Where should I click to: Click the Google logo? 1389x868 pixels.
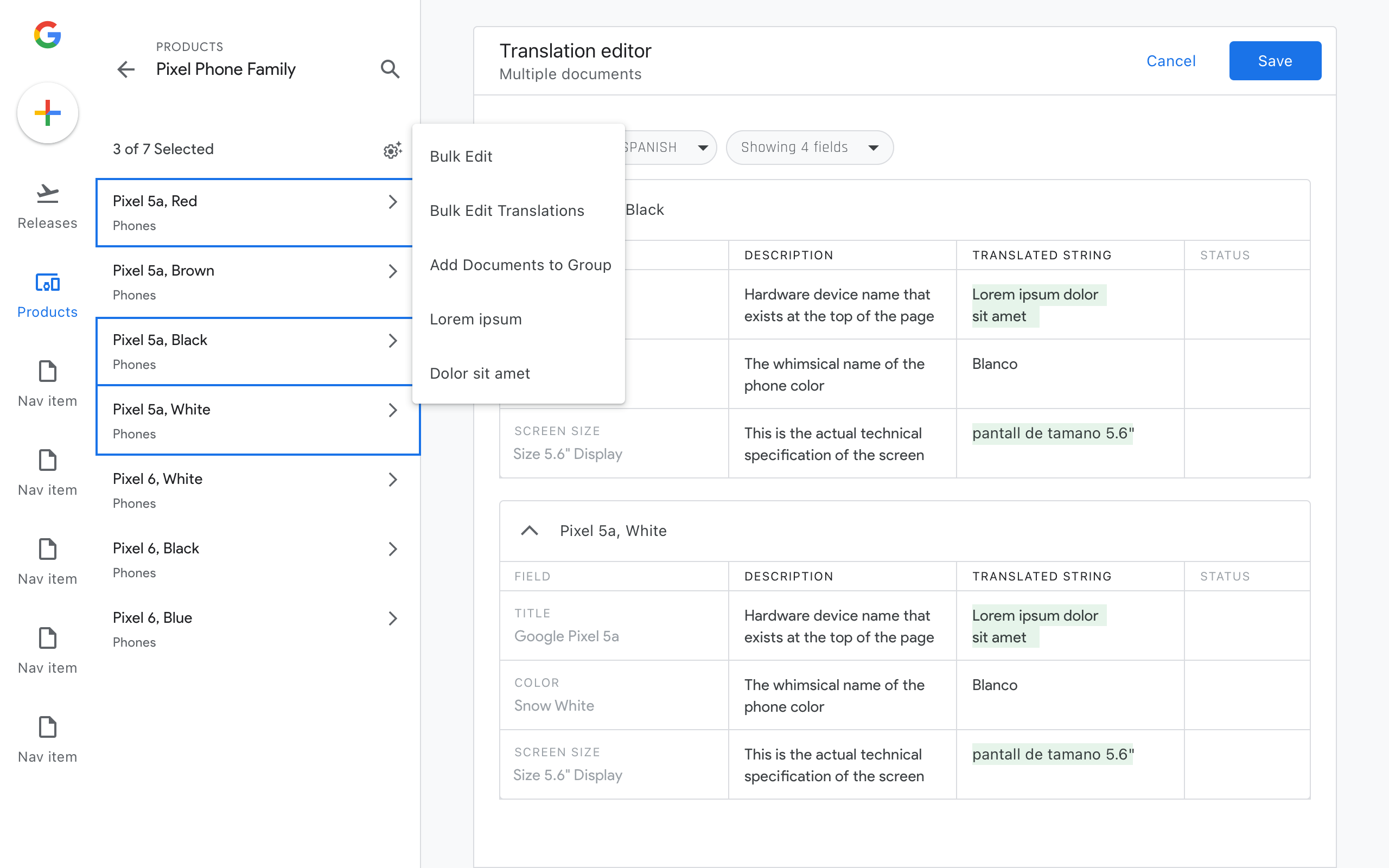pyautogui.click(x=48, y=35)
